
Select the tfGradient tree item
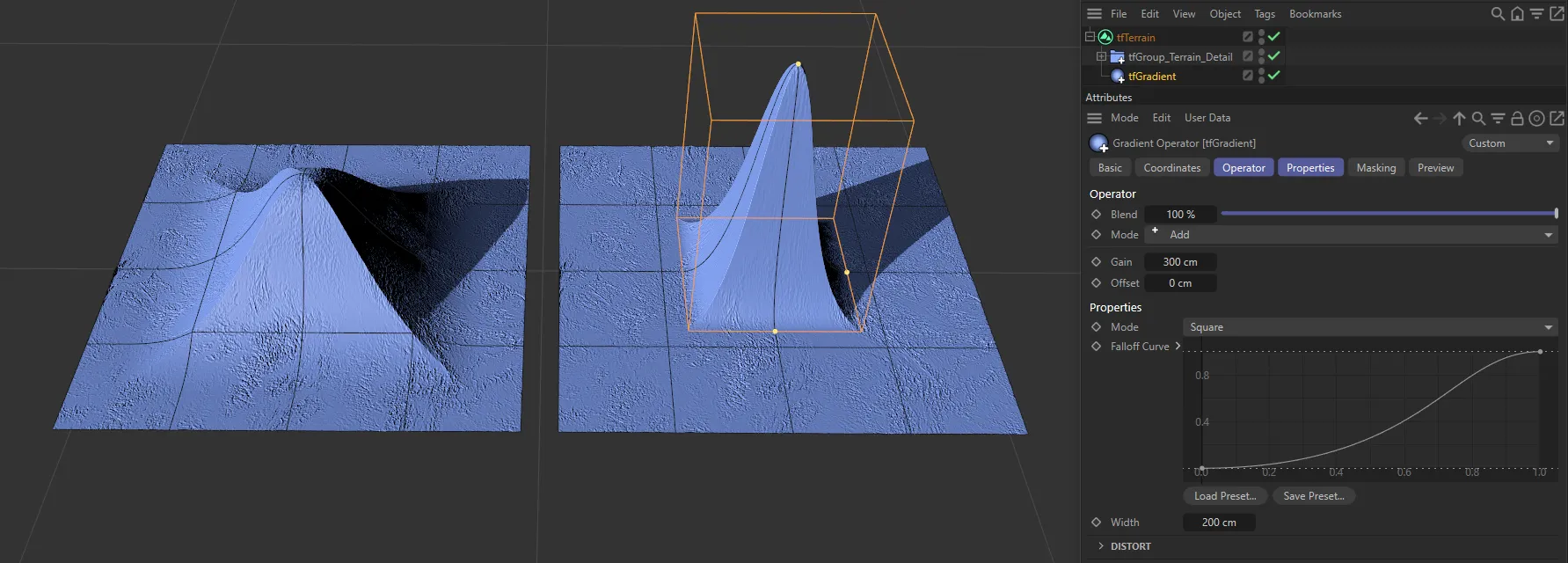(x=1152, y=77)
